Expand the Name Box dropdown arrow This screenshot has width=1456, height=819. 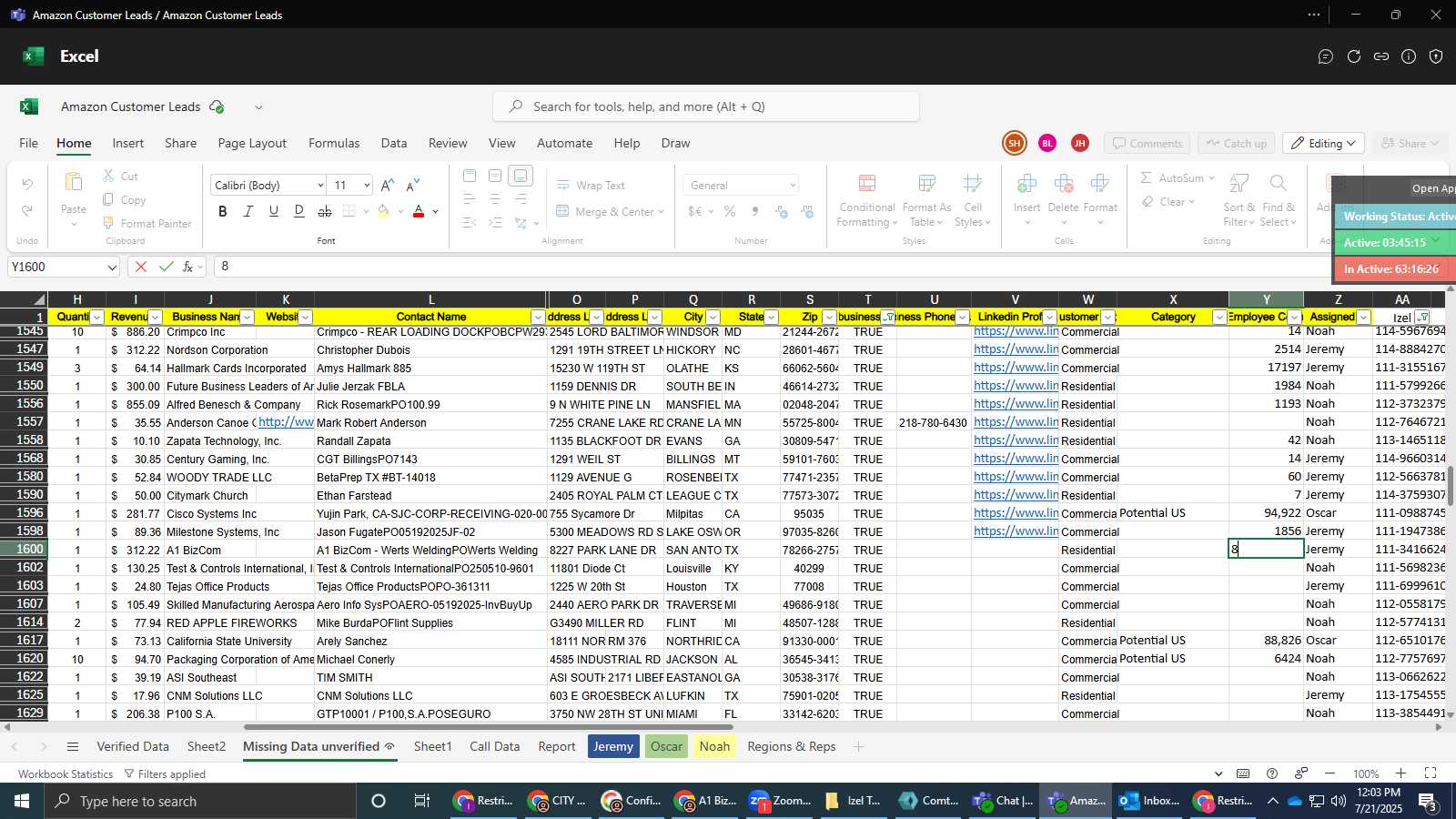(x=112, y=267)
